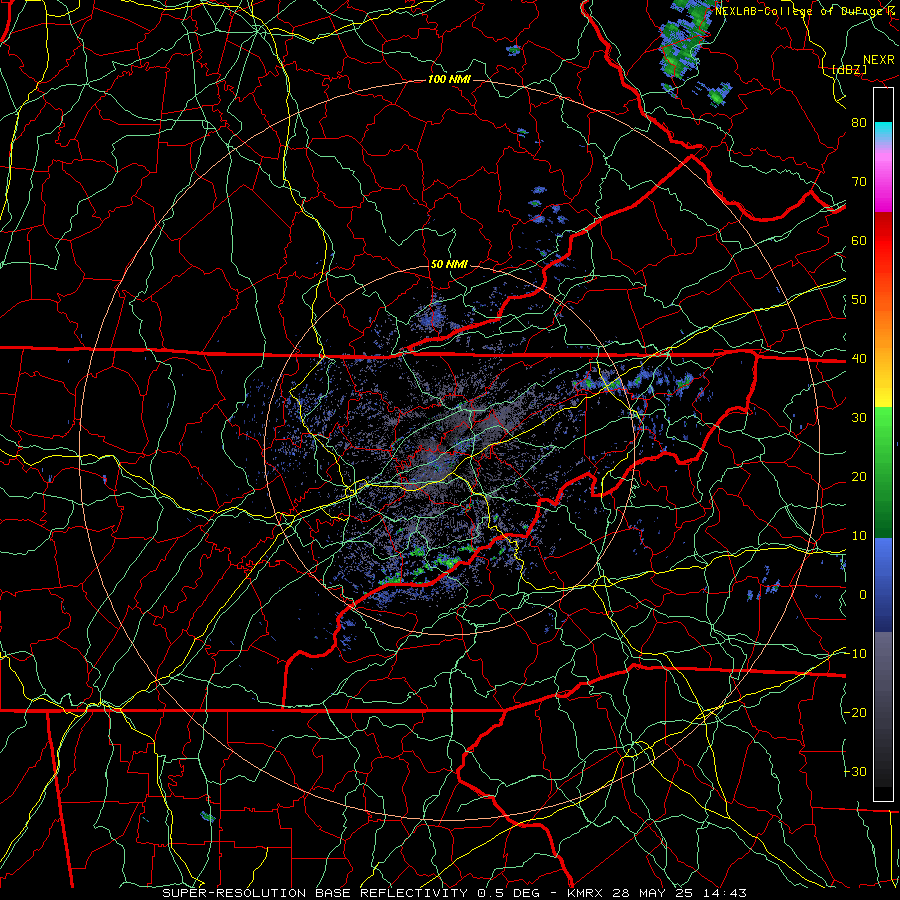Click the 20 value on the dBZ scale

click(x=859, y=476)
